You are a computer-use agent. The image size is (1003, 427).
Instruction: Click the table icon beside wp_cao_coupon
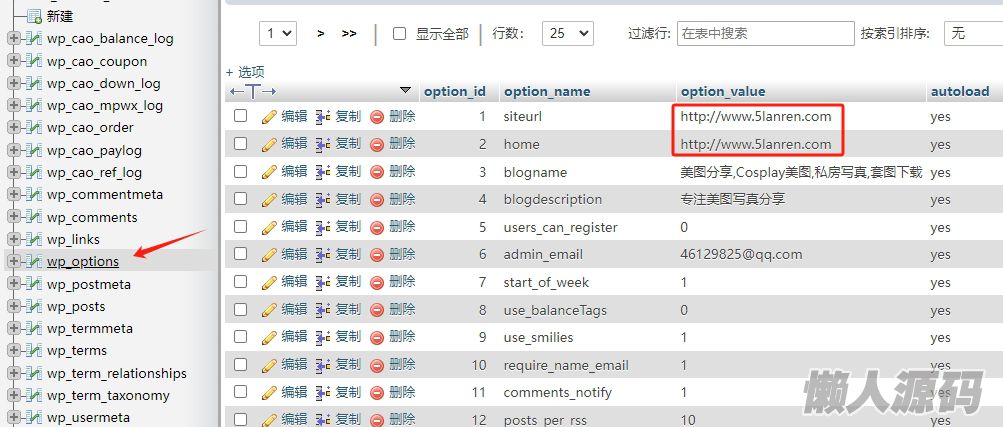pos(34,61)
